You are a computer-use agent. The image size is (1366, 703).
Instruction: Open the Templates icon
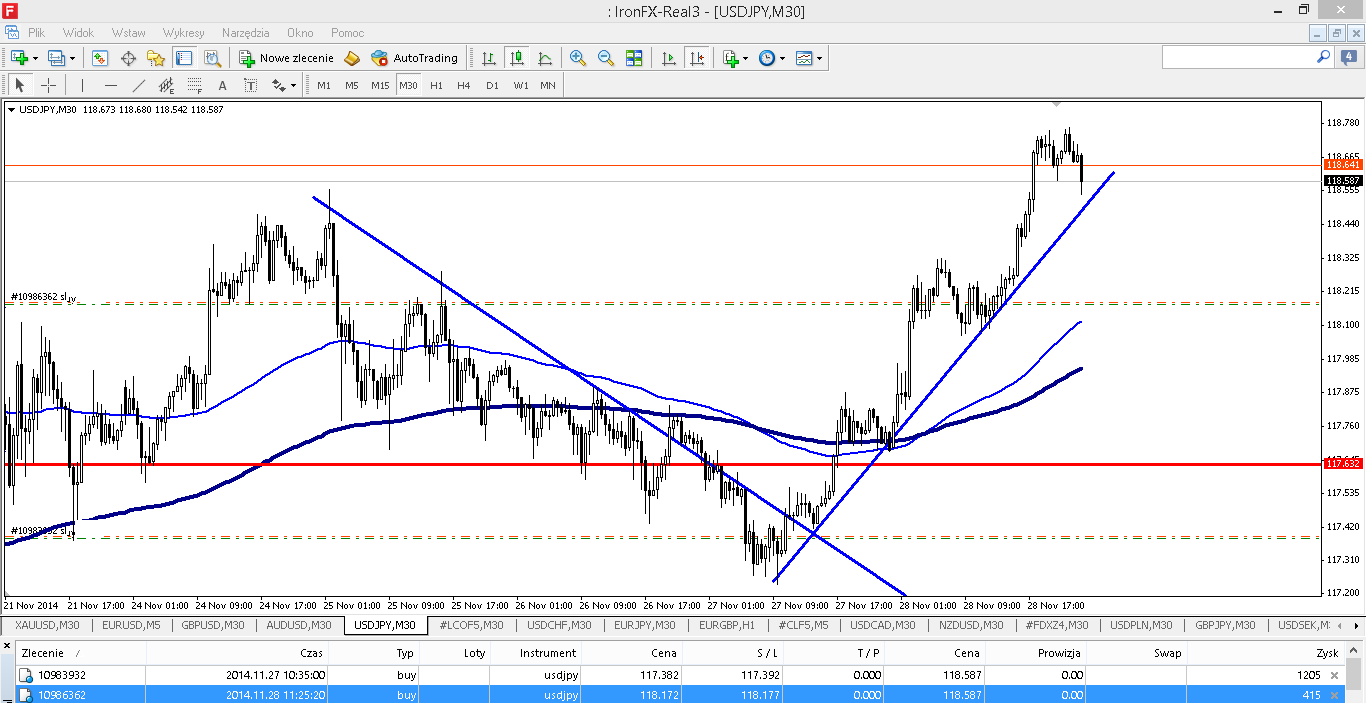coord(804,58)
